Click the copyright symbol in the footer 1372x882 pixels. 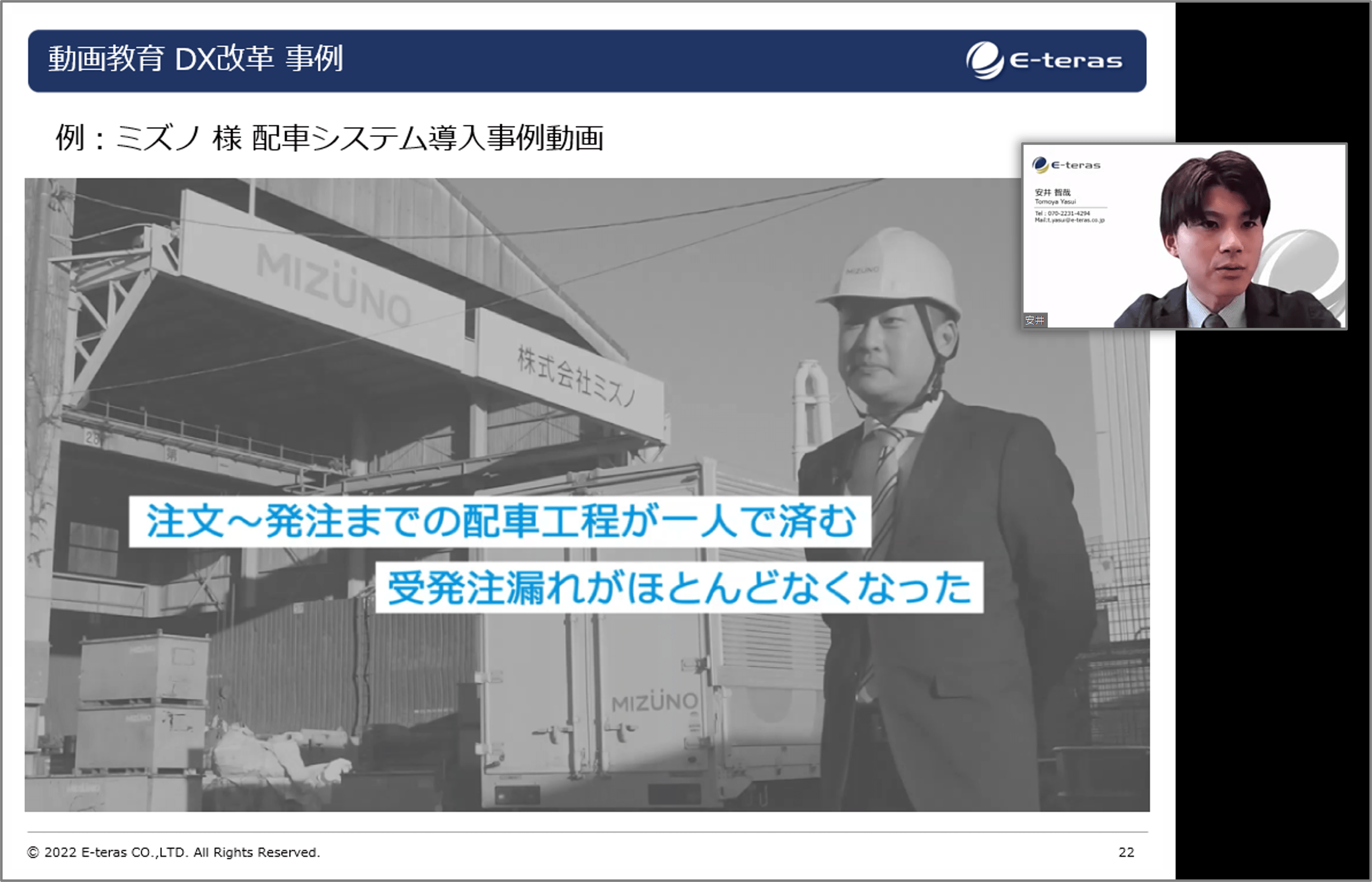click(33, 852)
